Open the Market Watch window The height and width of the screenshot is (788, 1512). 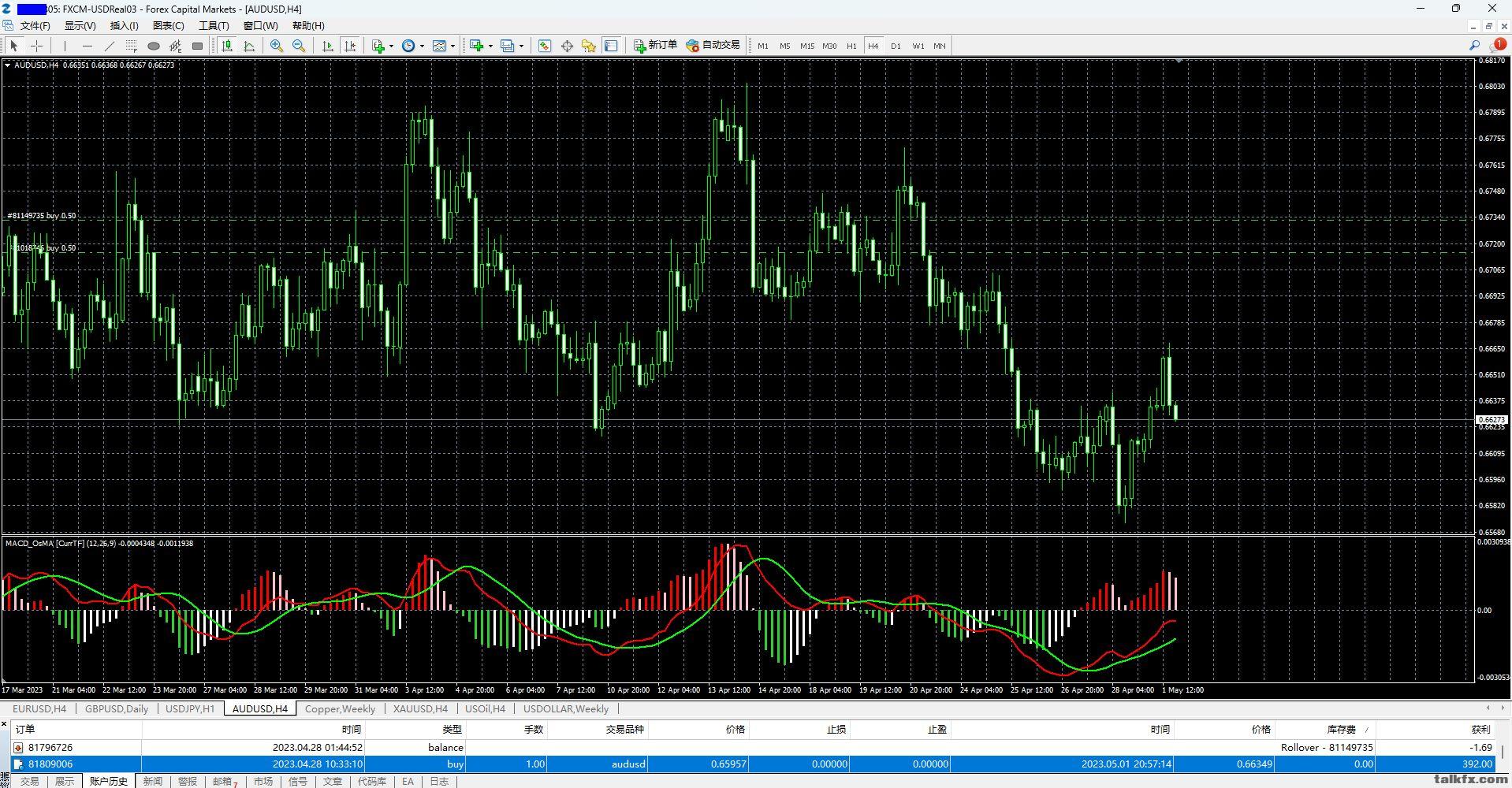tap(545, 46)
